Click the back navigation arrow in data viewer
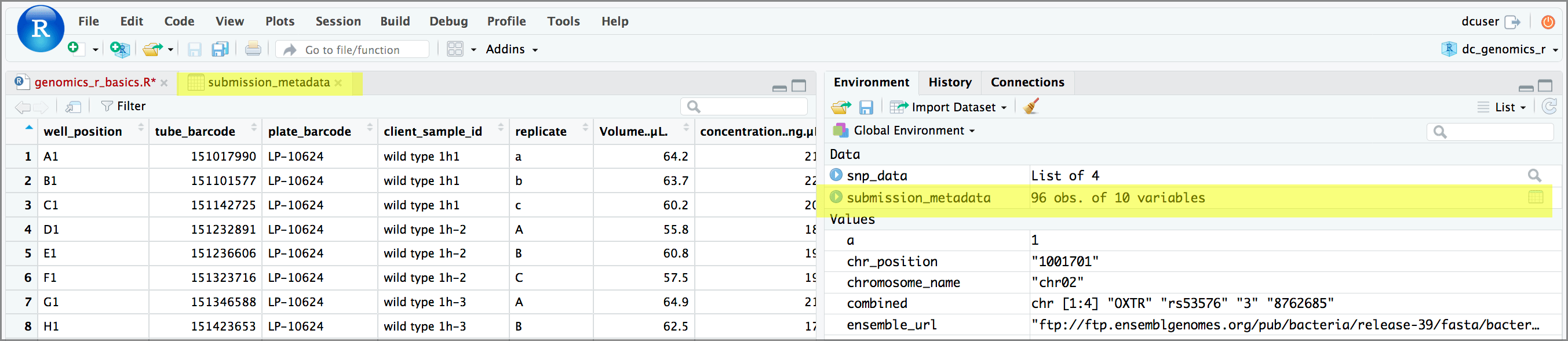 click(x=23, y=107)
